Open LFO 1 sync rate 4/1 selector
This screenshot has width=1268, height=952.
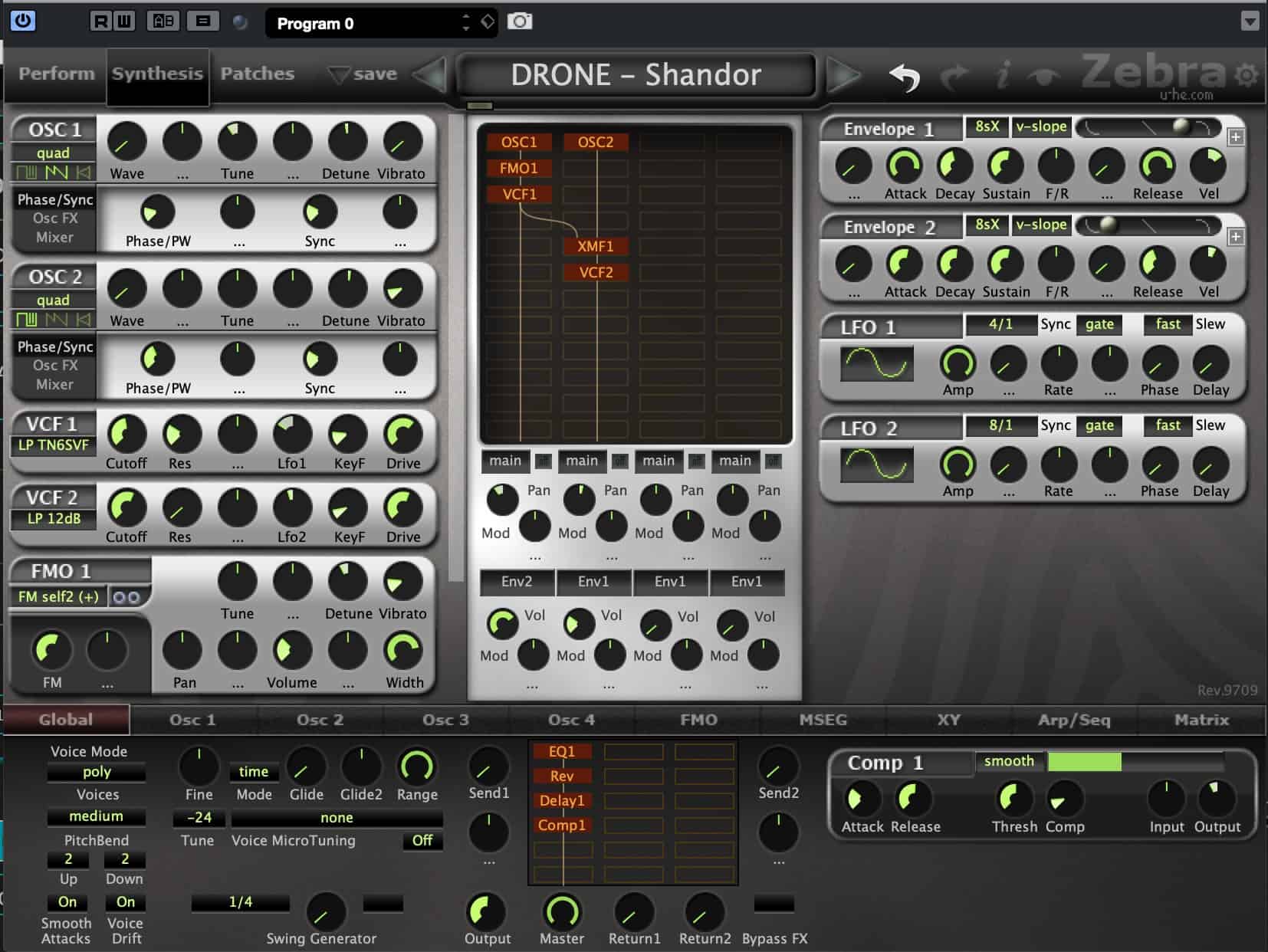pyautogui.click(x=1000, y=324)
